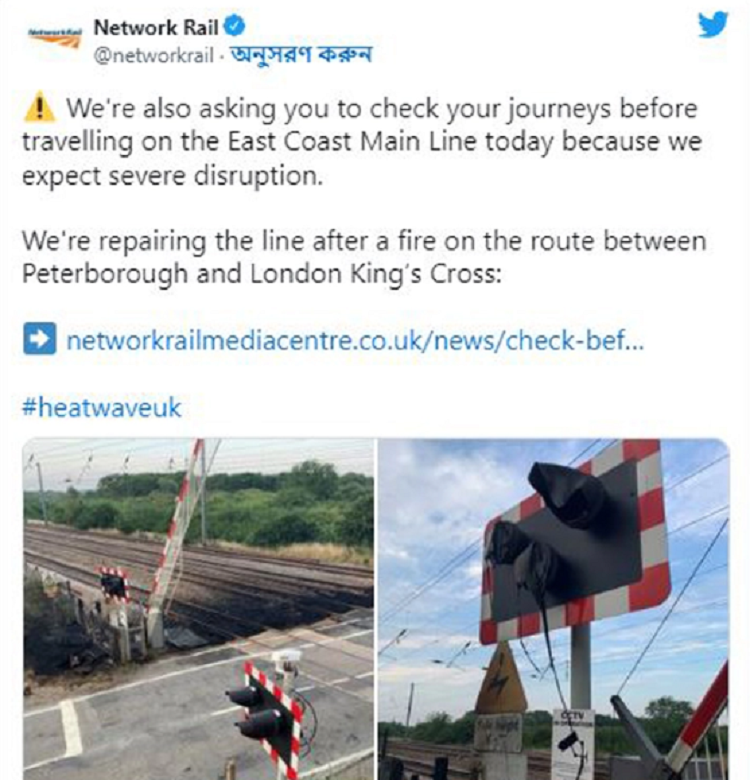Click the yellow warning sign emoji
Viewport: 750px width, 780px height.
pos(39,108)
